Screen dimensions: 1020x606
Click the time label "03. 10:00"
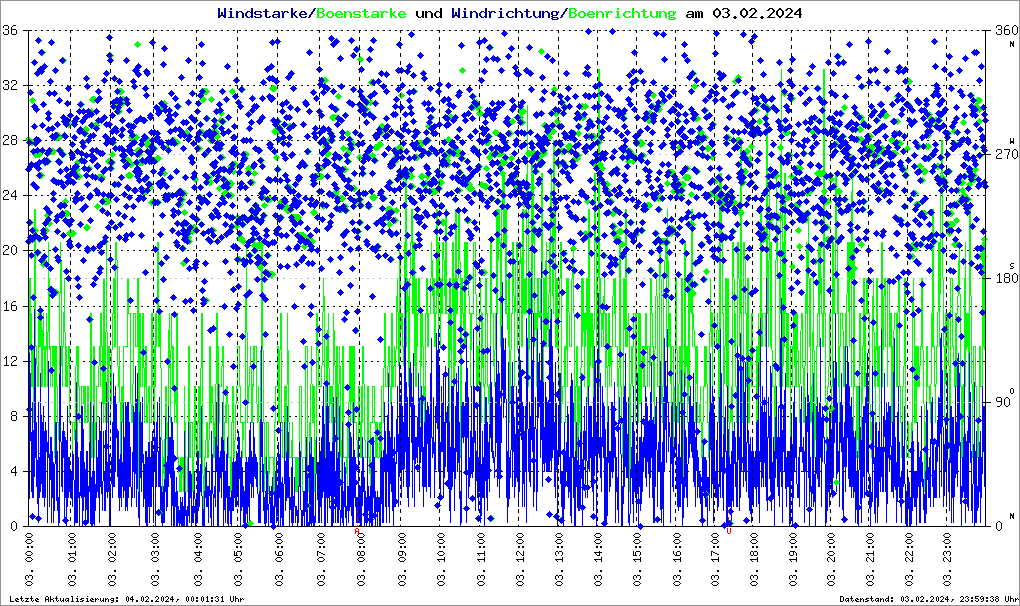[441, 559]
